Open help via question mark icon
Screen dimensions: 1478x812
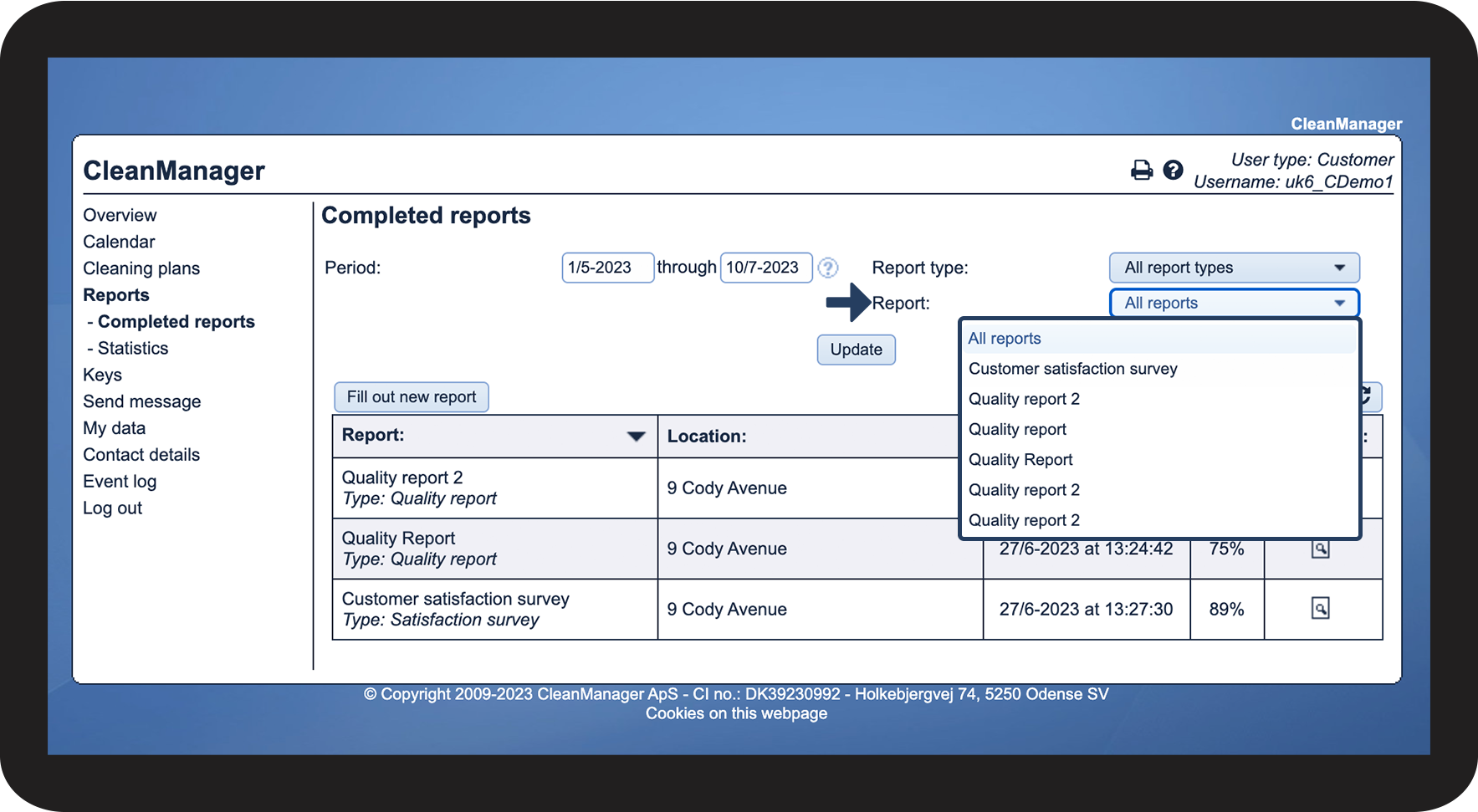coord(1173,171)
